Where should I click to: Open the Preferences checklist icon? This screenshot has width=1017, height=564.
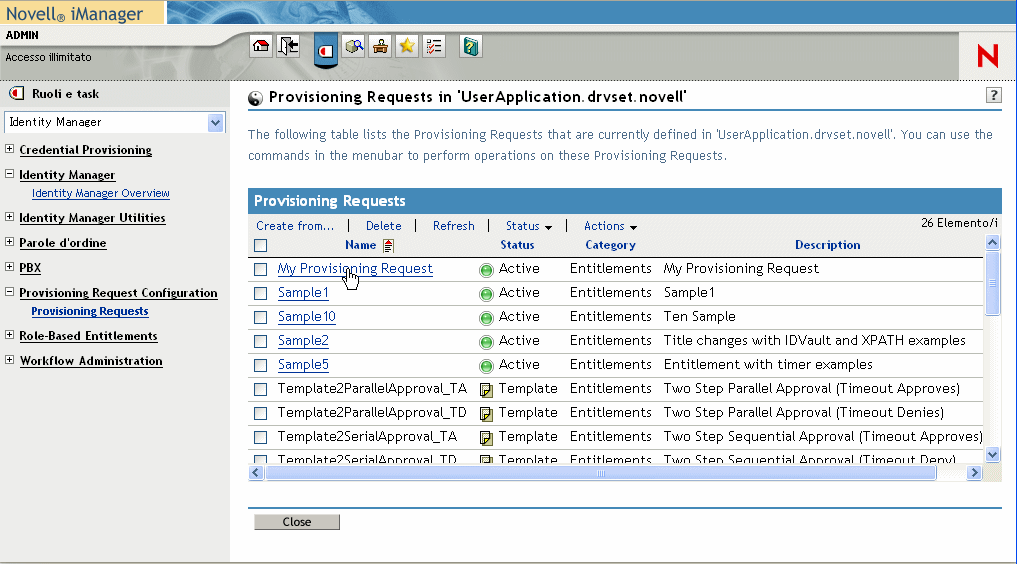433,46
